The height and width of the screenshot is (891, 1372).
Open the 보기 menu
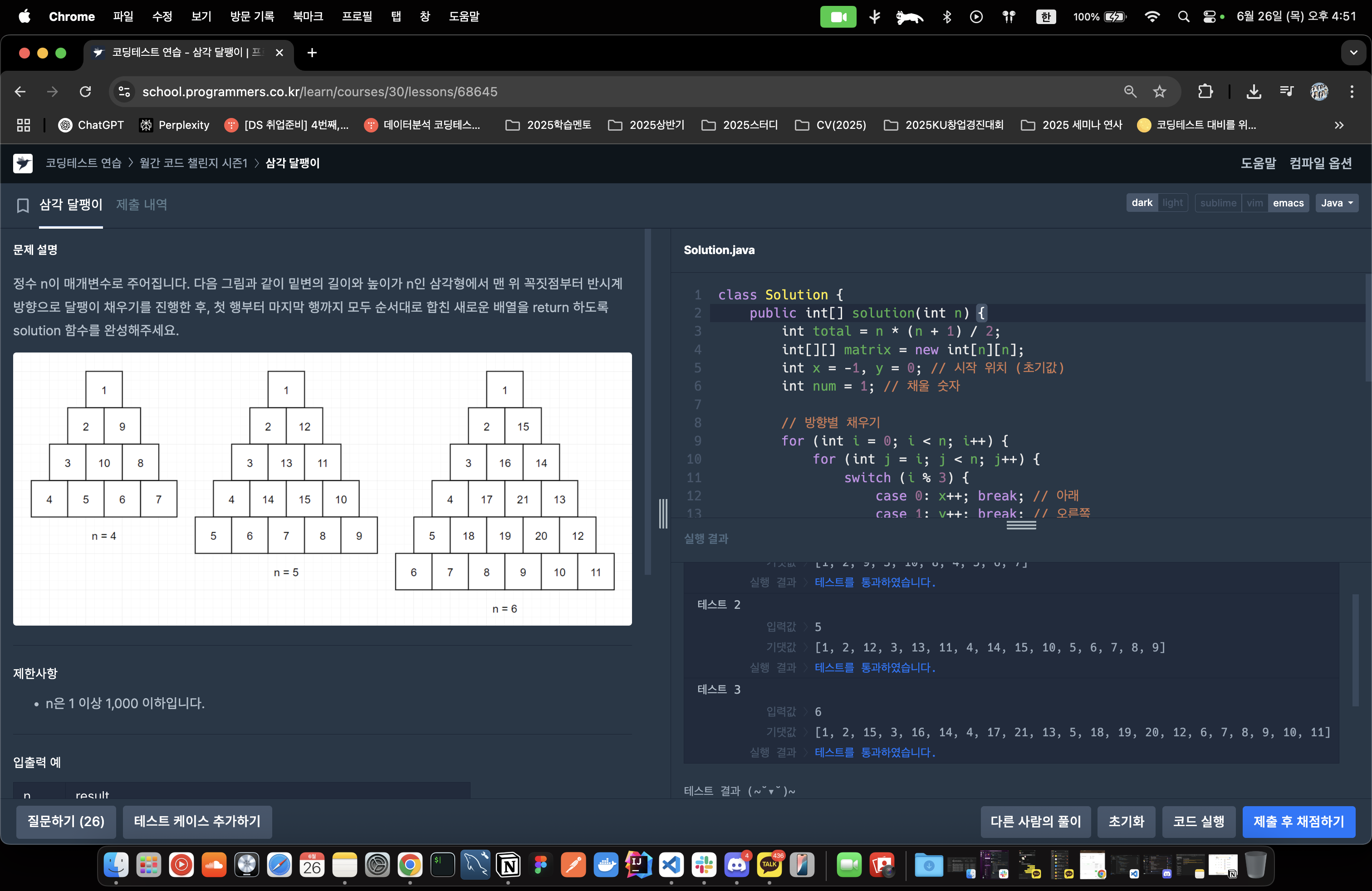tap(201, 17)
